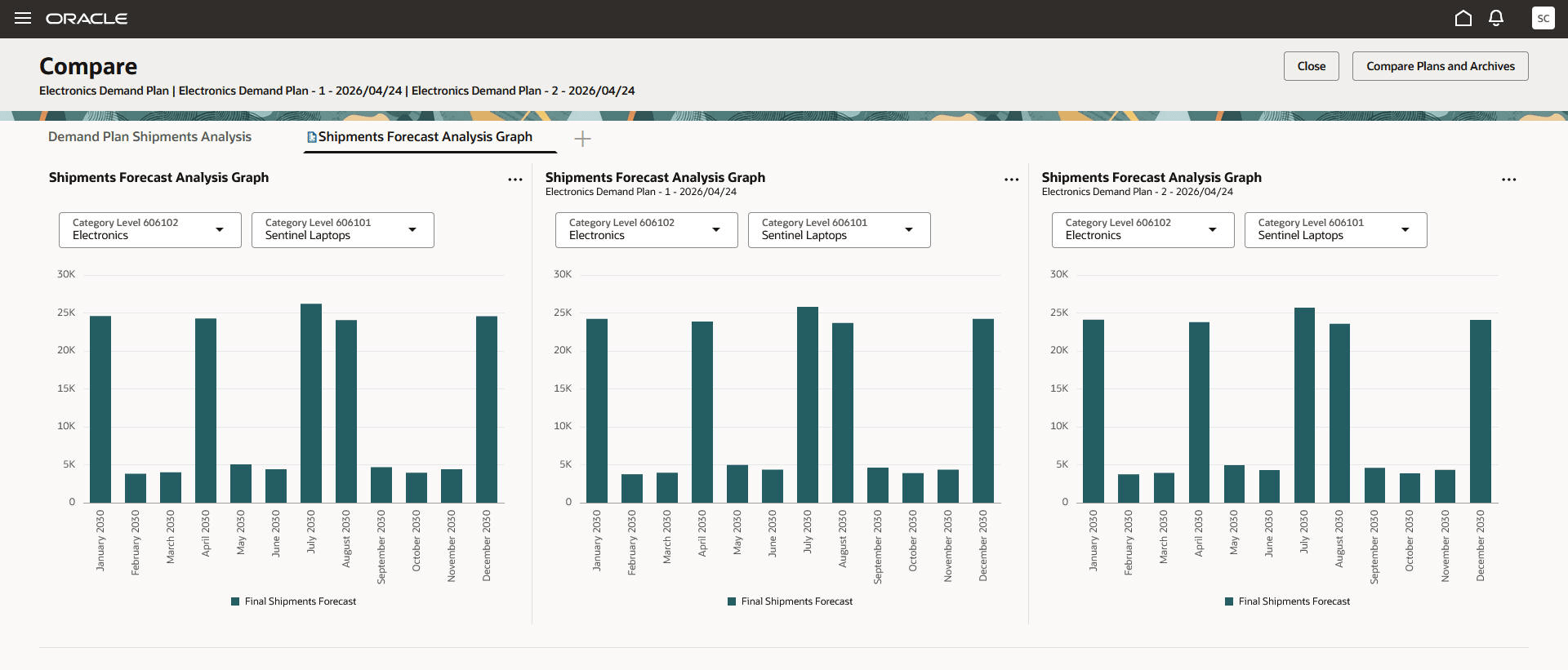Click October 2030 axis label in Plan - 2 graph
The height and width of the screenshot is (670, 1568).
(1410, 541)
